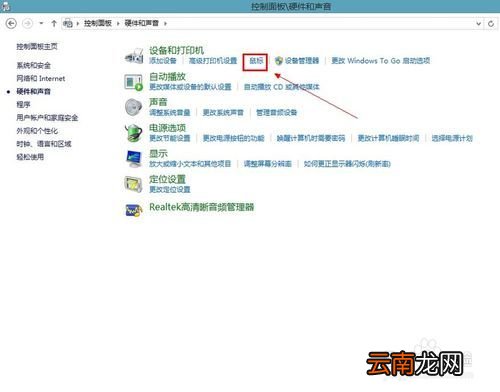Click the Display monitor icon
500x392 pixels.
coord(134,159)
